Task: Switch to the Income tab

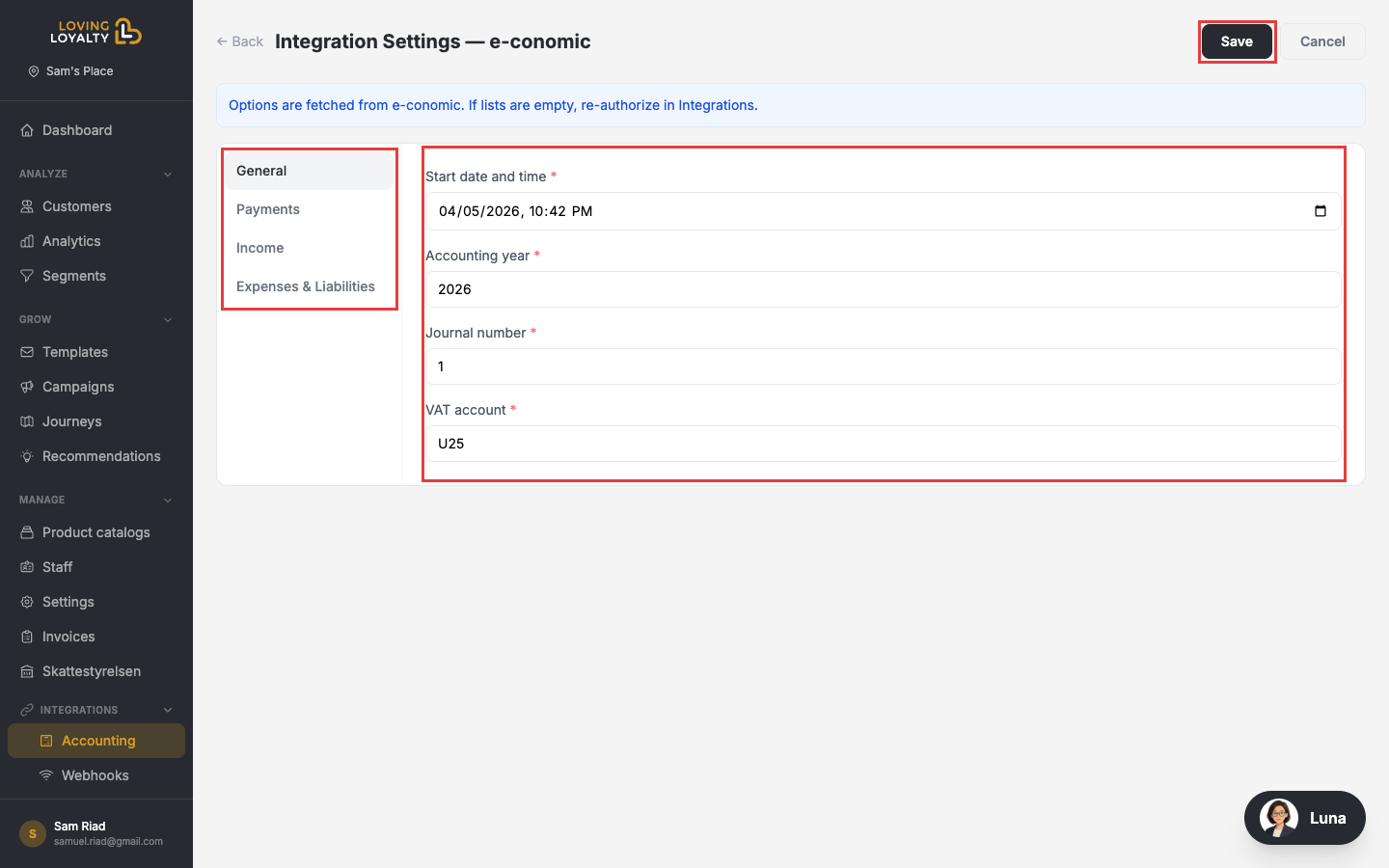Action: pos(309,248)
